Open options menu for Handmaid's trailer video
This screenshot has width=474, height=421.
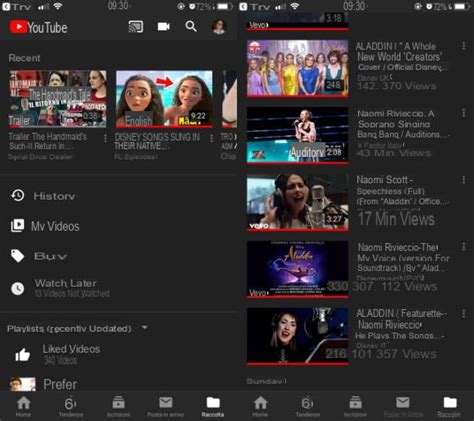pos(105,138)
